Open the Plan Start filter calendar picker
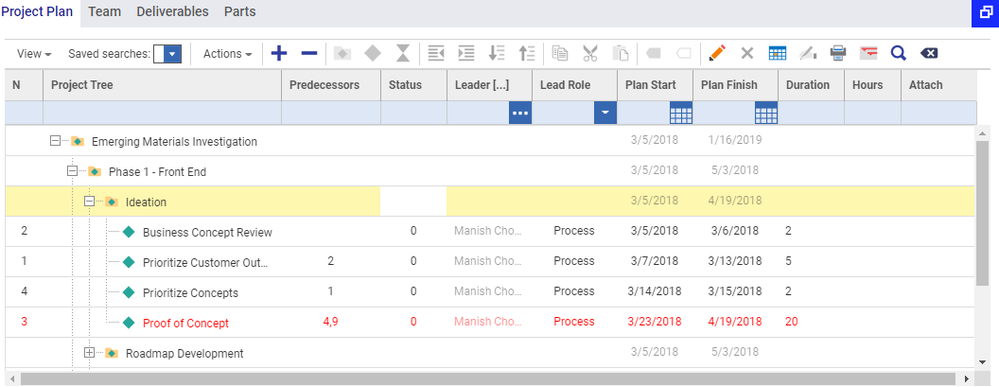 [681, 113]
